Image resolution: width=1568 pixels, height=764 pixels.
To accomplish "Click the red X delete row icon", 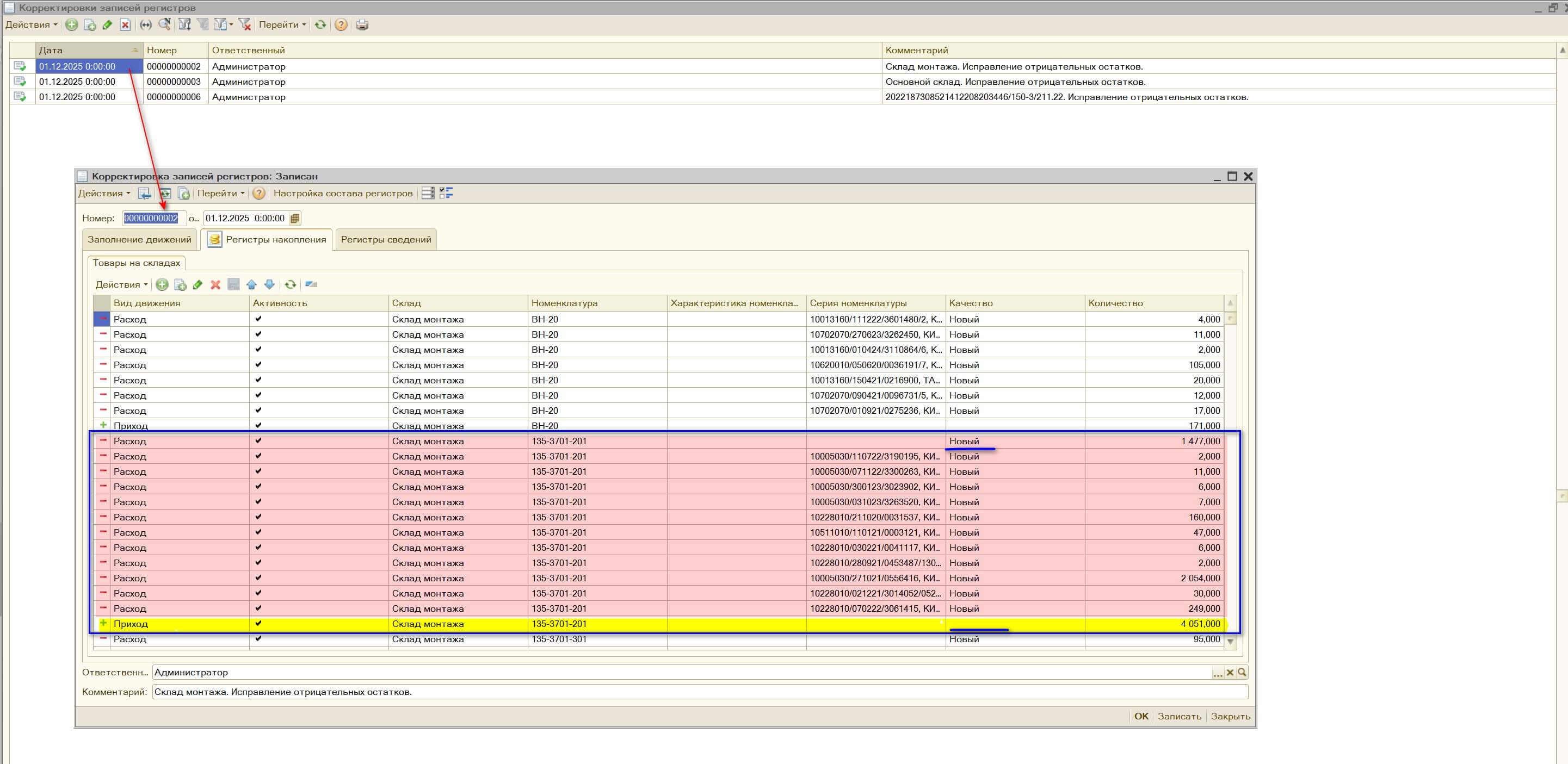I will click(215, 285).
